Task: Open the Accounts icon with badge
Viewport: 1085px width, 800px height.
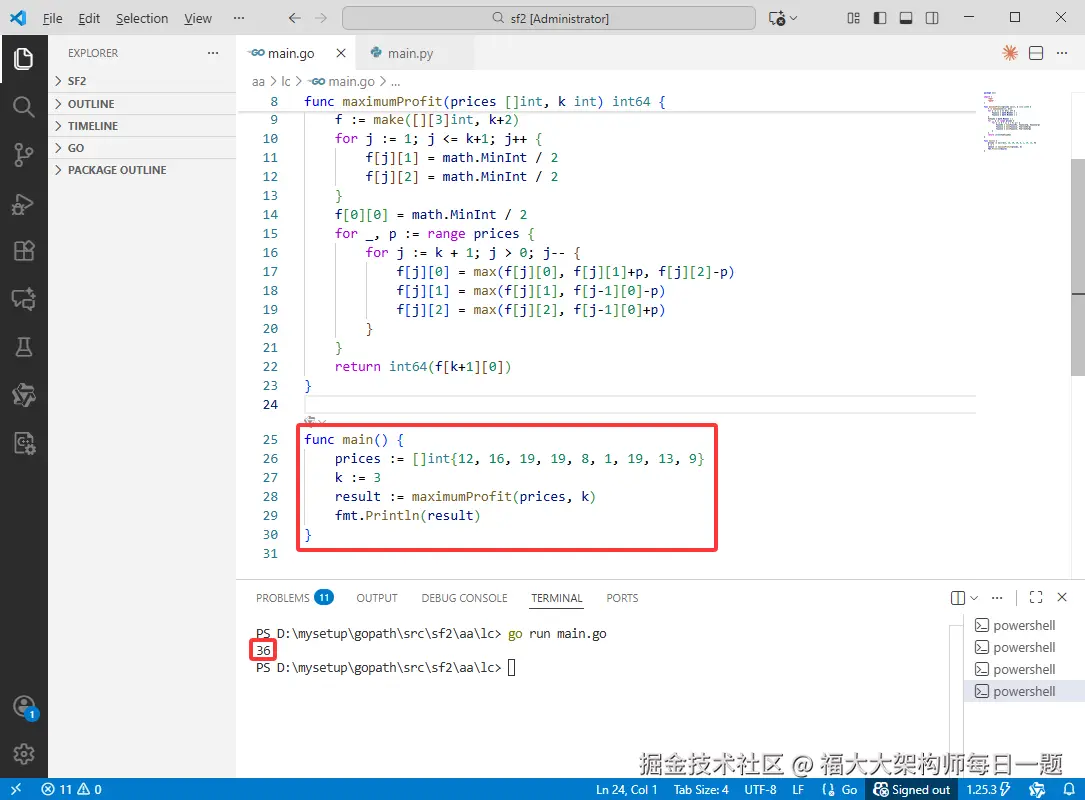Action: coord(25,707)
